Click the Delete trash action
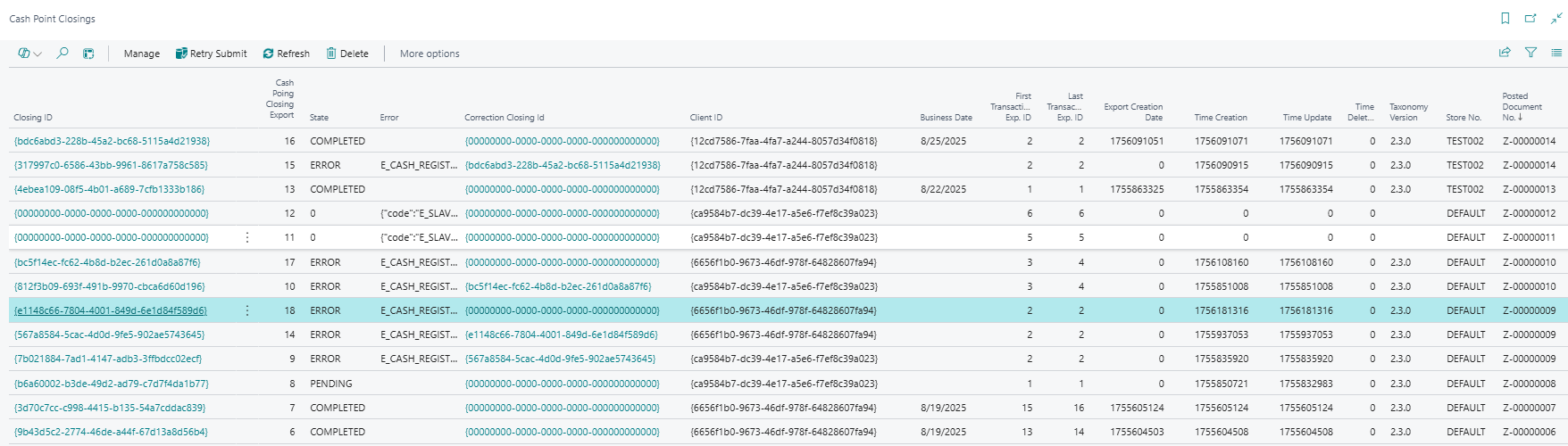The image size is (1568, 446). click(347, 54)
